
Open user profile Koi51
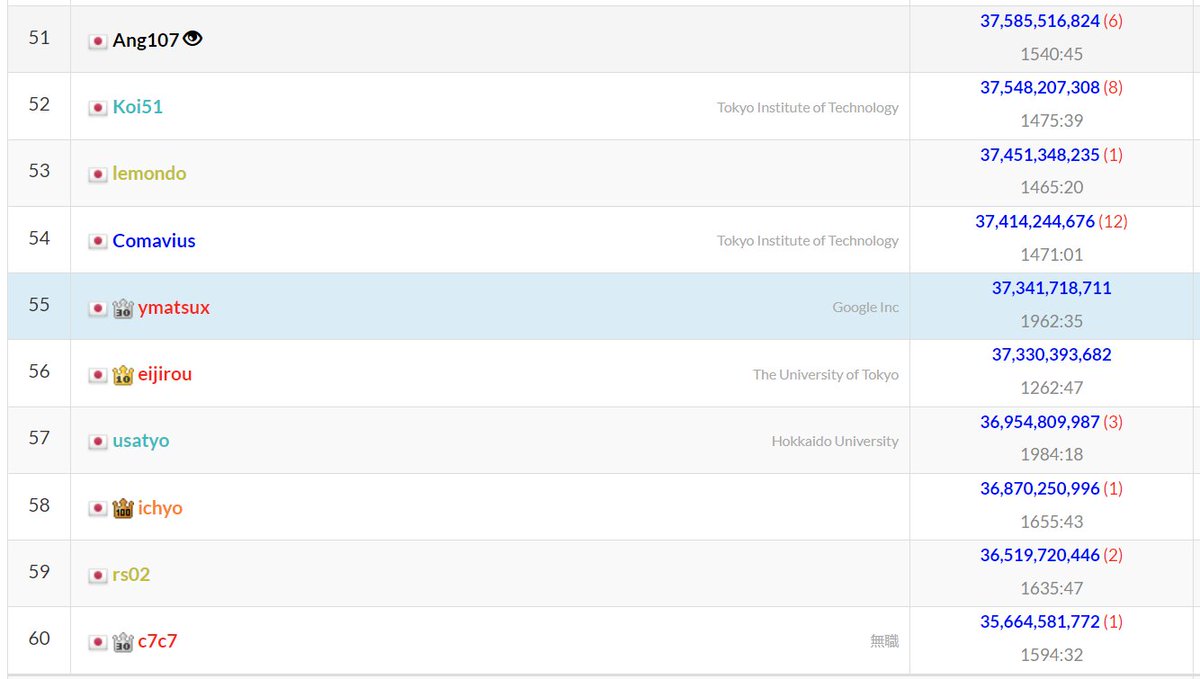[x=138, y=107]
